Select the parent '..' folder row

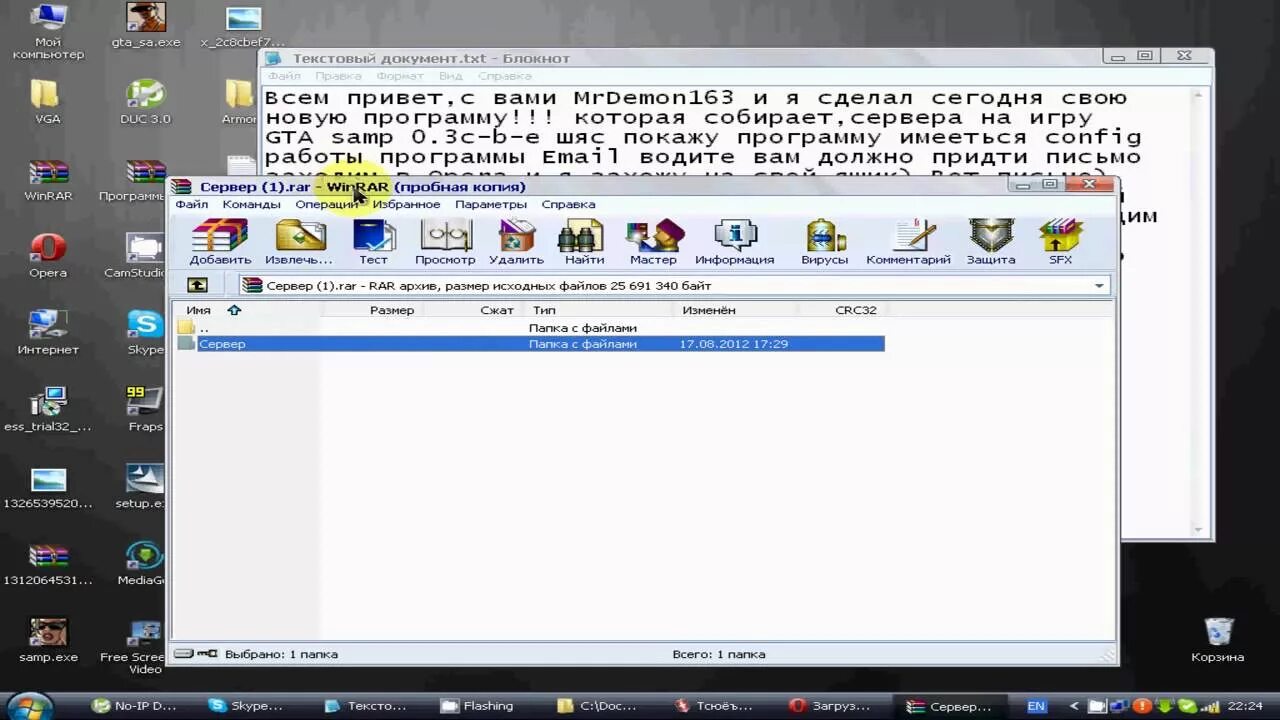(530, 328)
